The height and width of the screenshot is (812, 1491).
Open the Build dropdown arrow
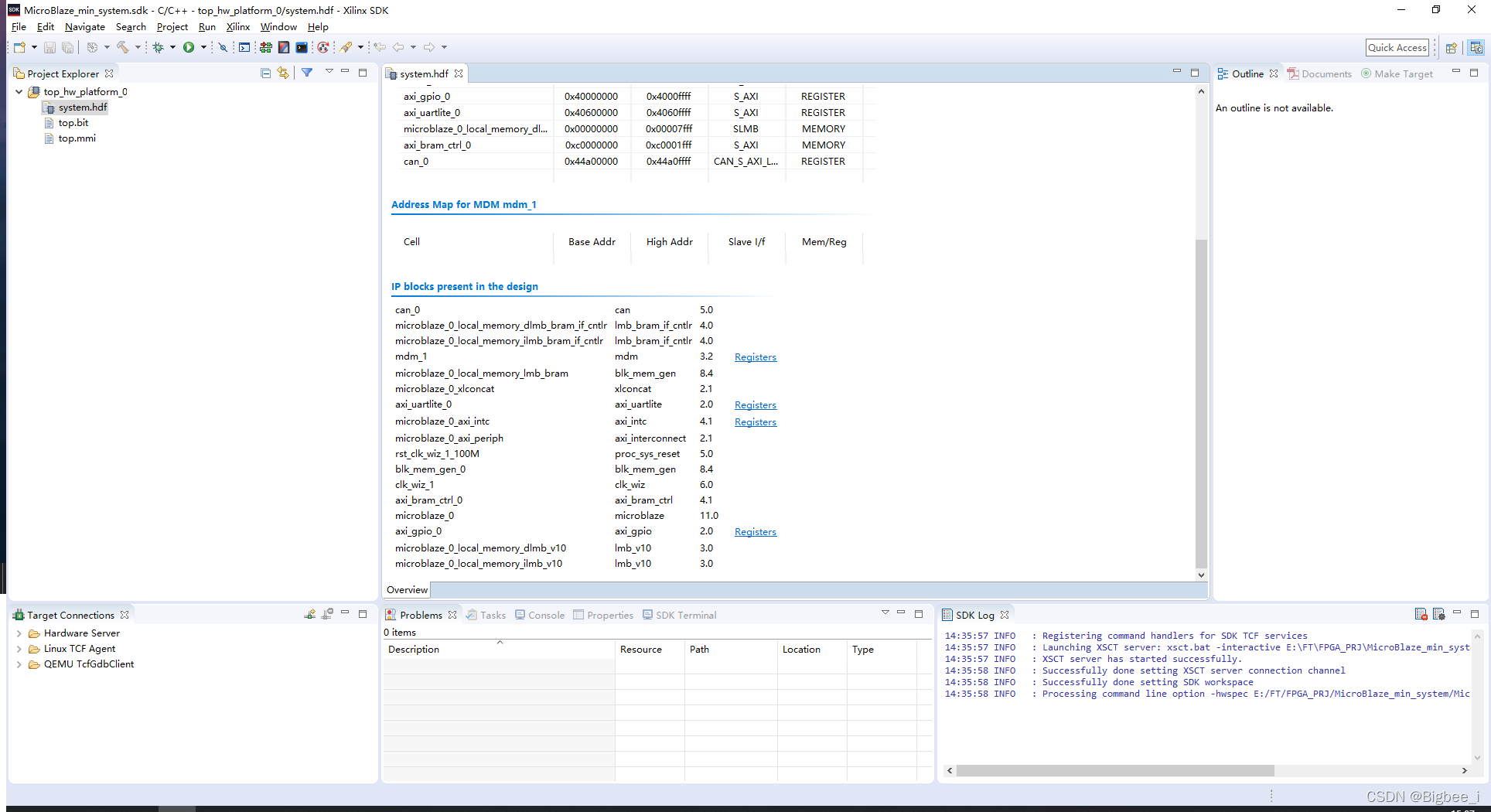pos(138,47)
